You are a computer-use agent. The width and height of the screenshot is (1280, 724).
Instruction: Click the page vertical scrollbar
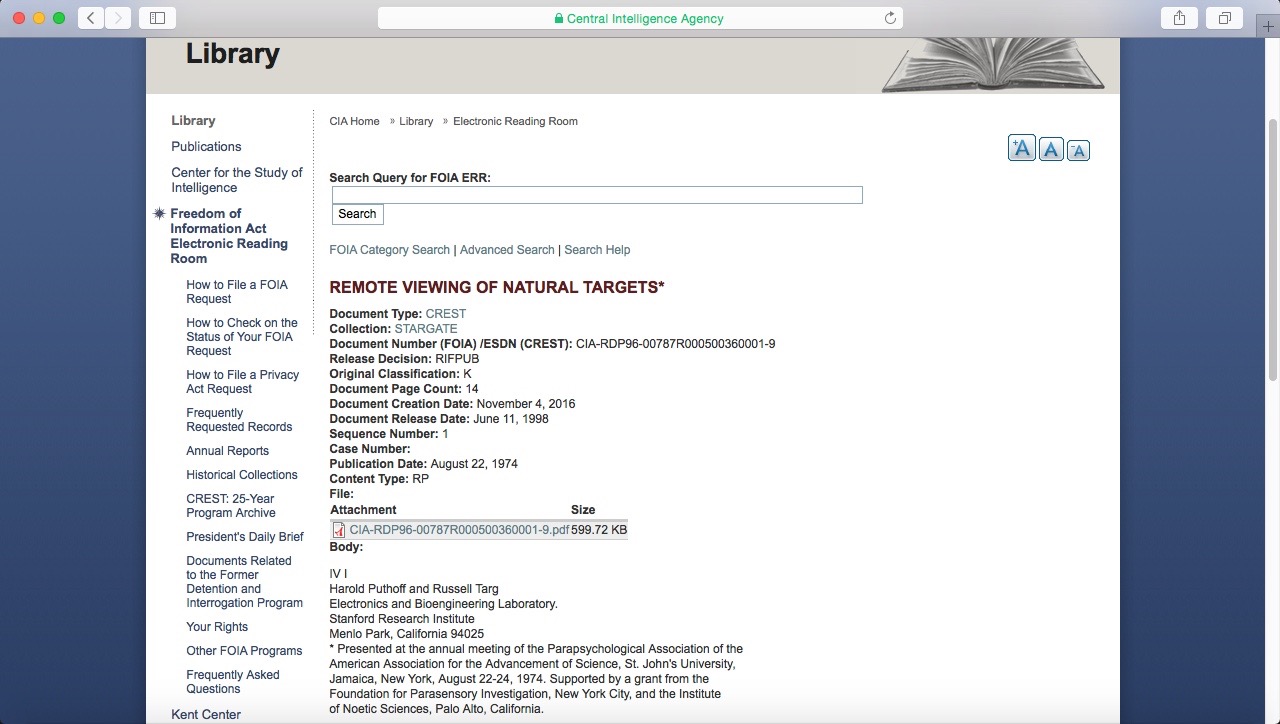coord(1273,250)
